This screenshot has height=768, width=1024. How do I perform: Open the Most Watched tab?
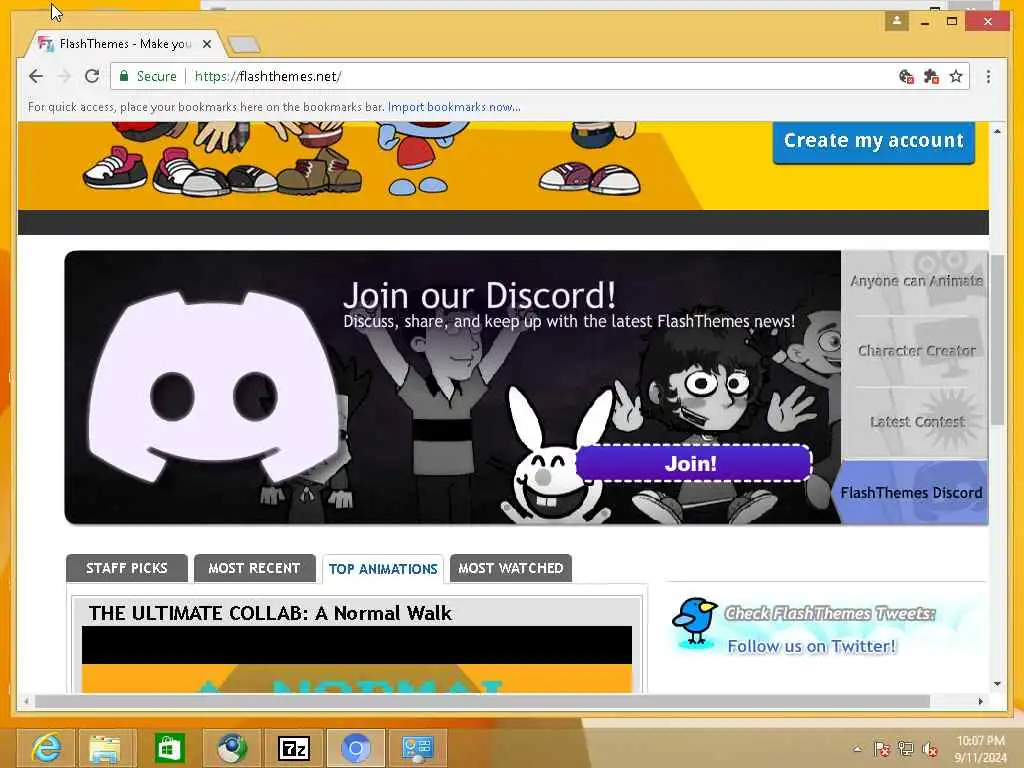pos(511,568)
